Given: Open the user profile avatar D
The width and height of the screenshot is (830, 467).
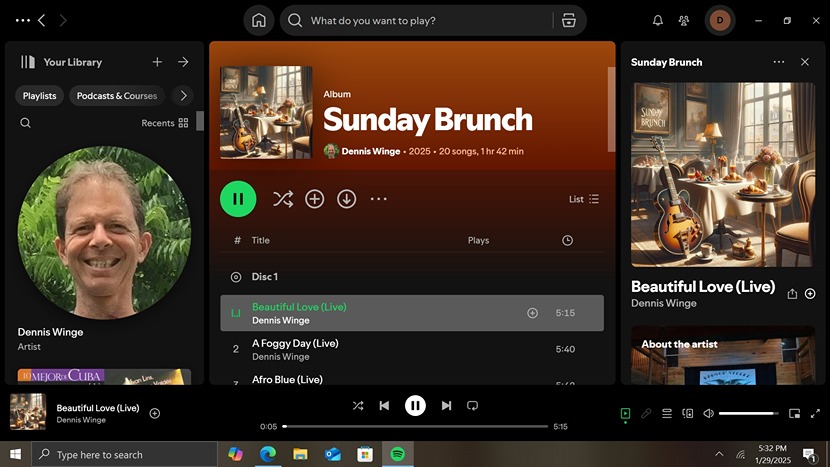Looking at the screenshot, I should coord(720,21).
